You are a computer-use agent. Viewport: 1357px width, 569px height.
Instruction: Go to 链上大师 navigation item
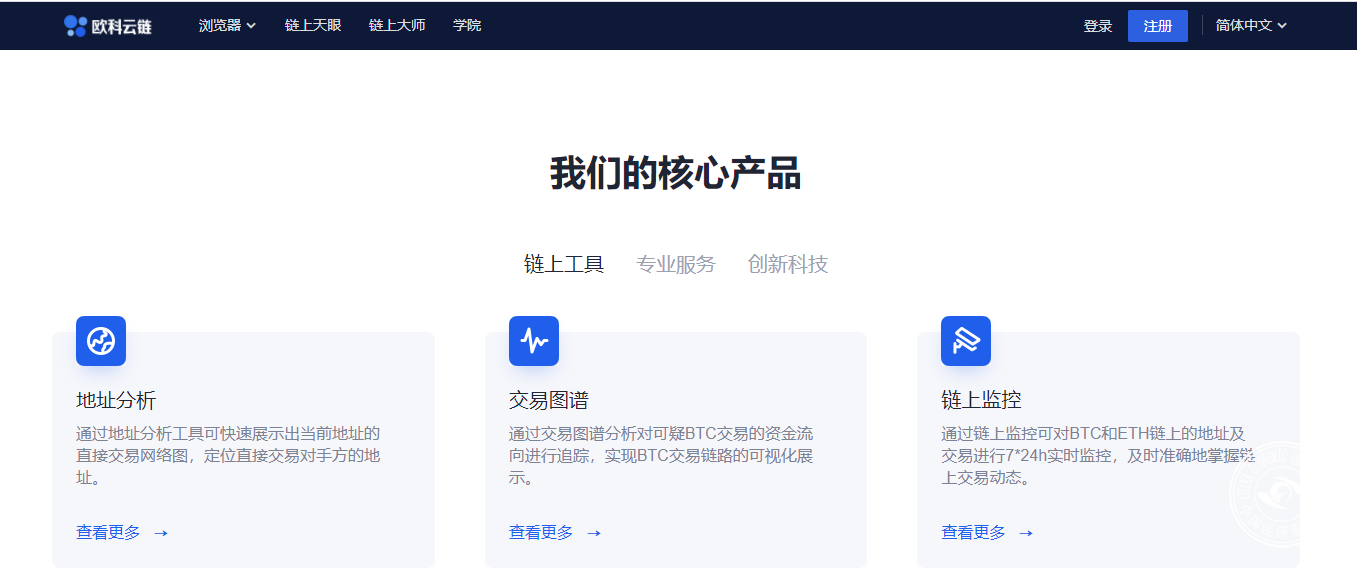click(397, 25)
